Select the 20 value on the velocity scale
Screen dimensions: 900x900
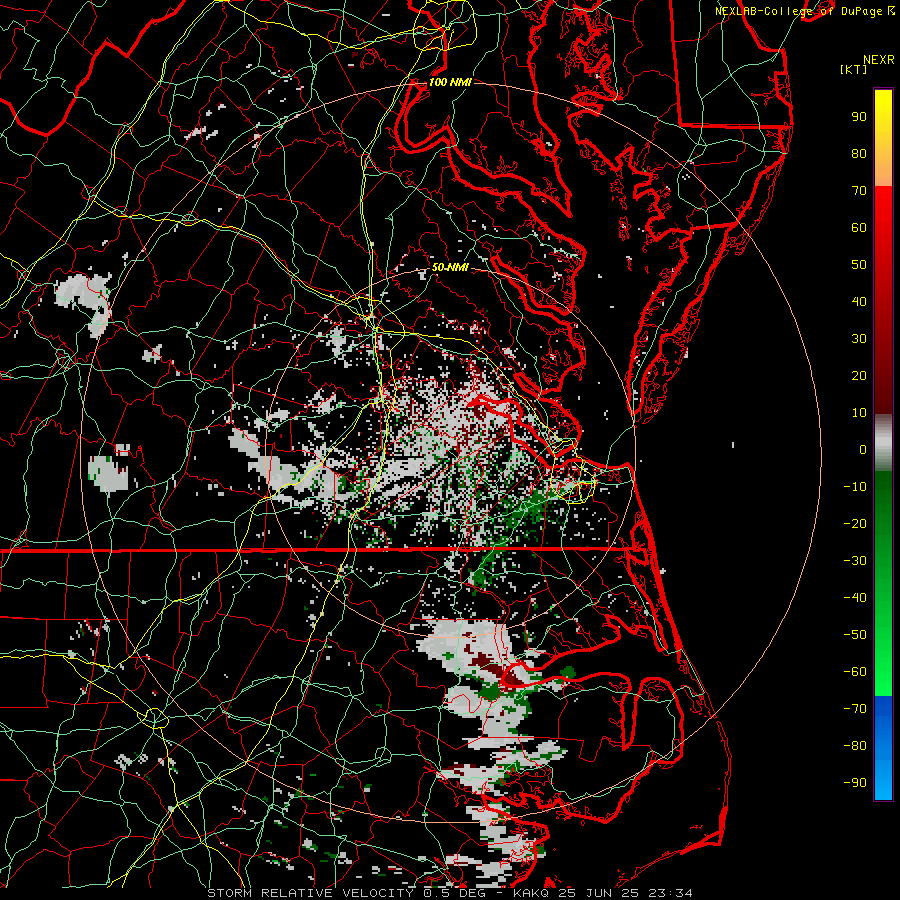coord(859,375)
